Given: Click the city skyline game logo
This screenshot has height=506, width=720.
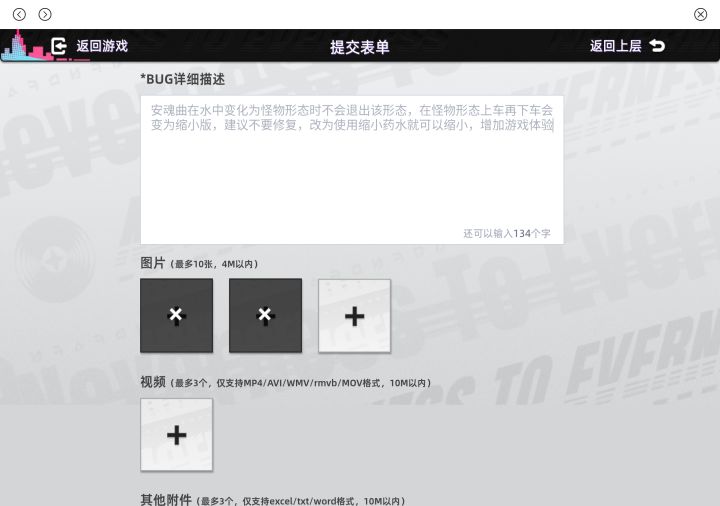Looking at the screenshot, I should (27, 46).
